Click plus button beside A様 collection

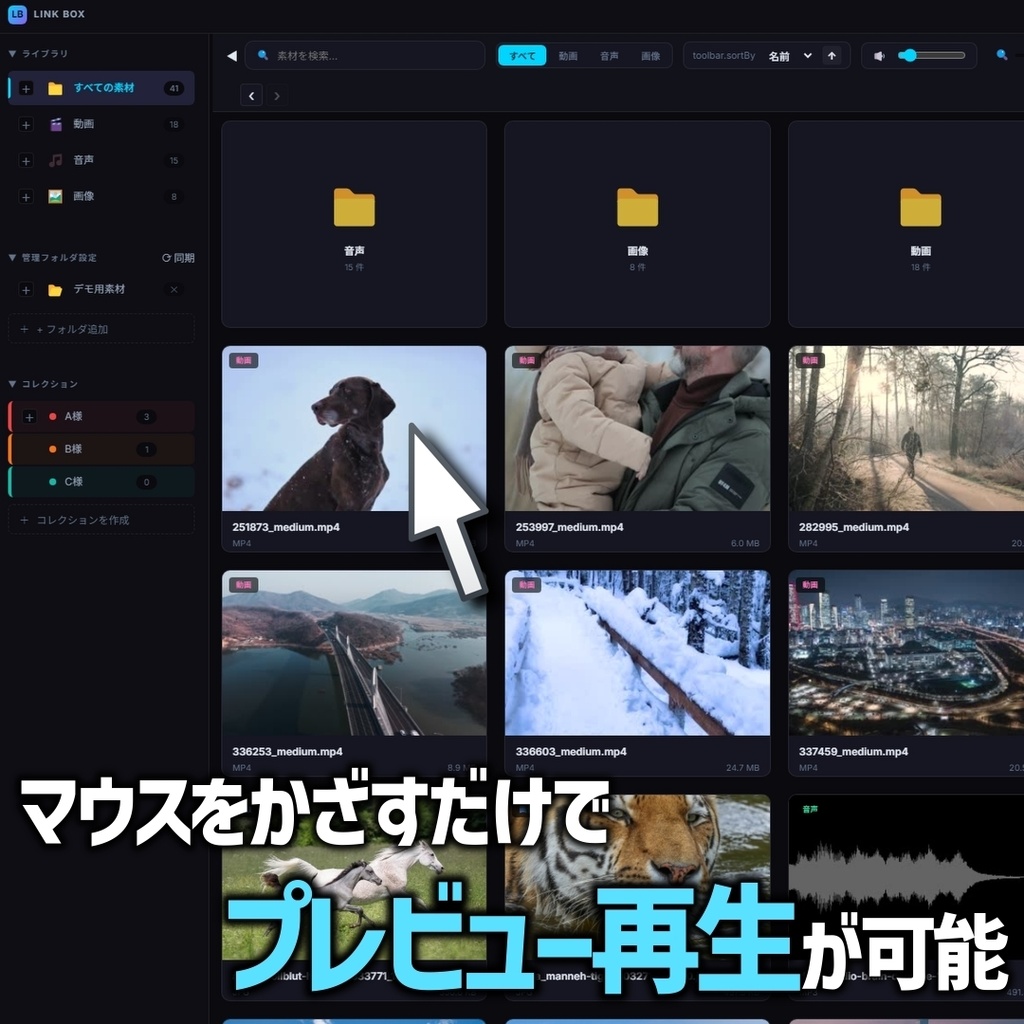click(29, 417)
